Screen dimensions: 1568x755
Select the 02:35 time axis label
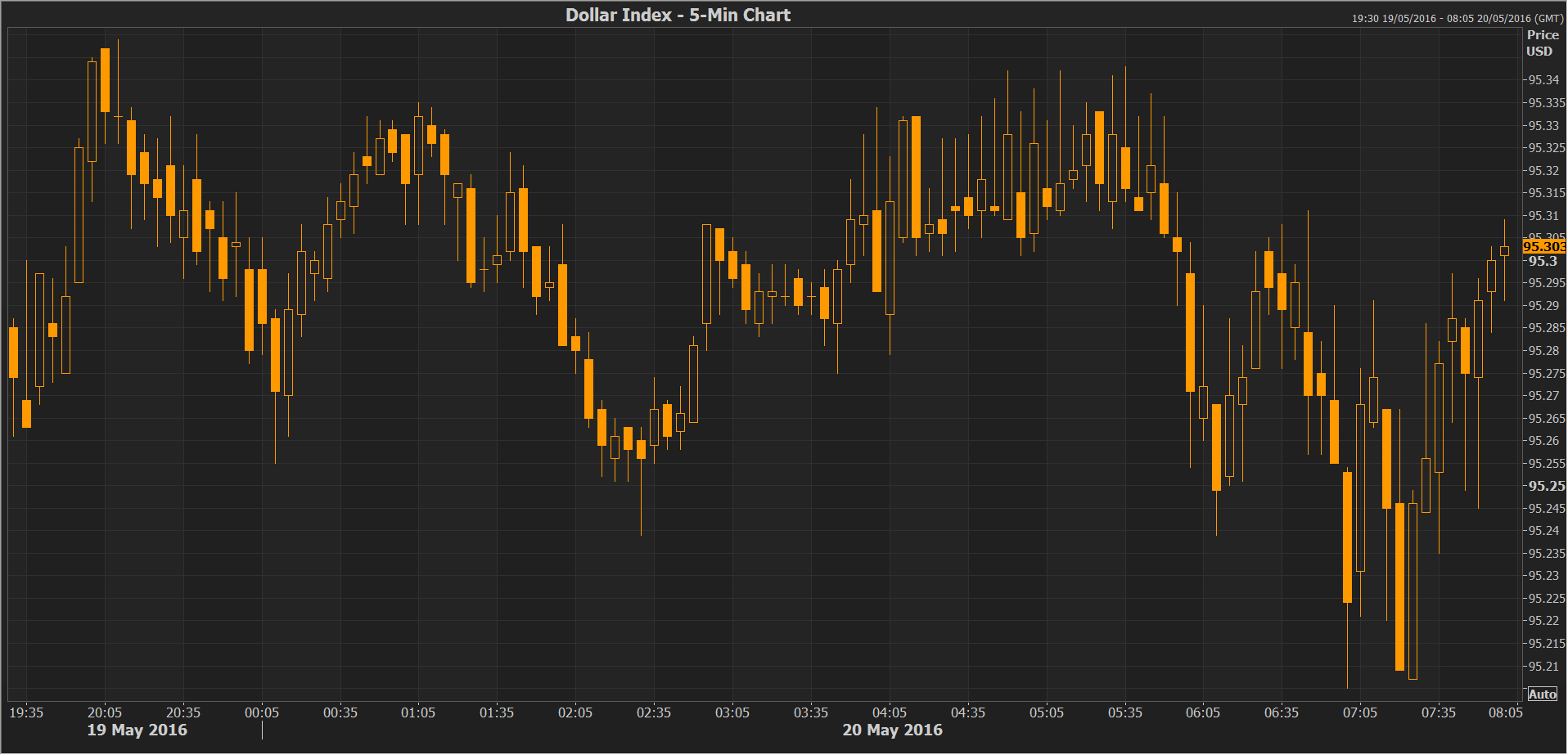[654, 712]
